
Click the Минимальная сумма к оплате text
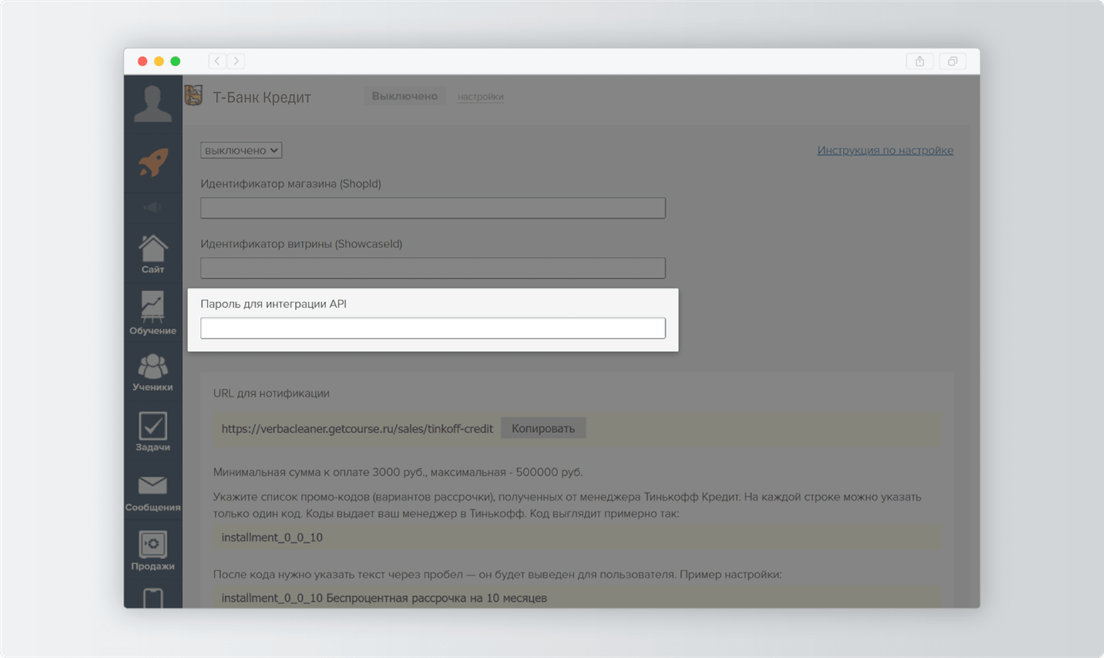[x=398, y=472]
